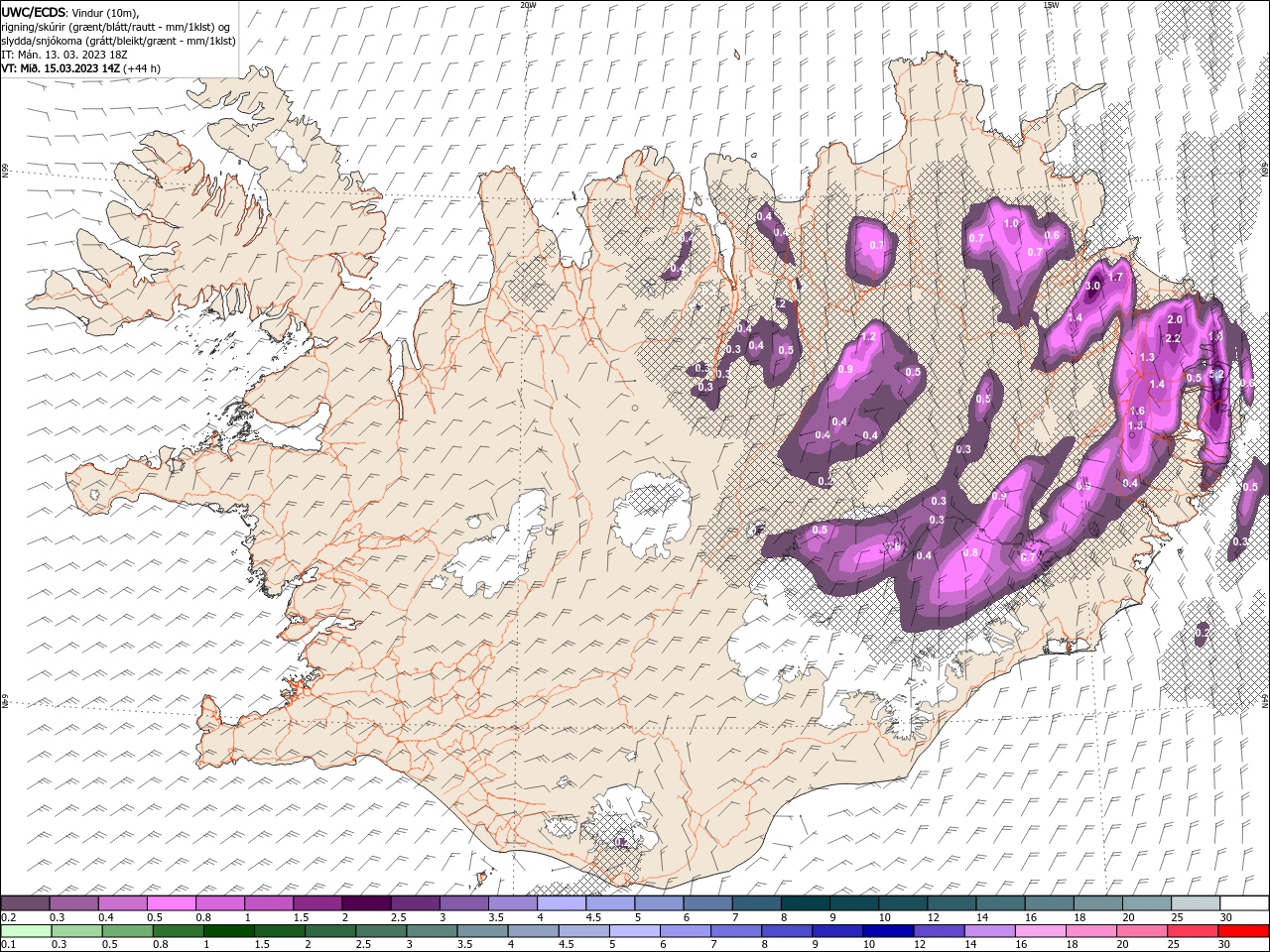This screenshot has height=952, width=1270.
Task: Click the top-row swatch between 14 and 16
Action: 1001,903
